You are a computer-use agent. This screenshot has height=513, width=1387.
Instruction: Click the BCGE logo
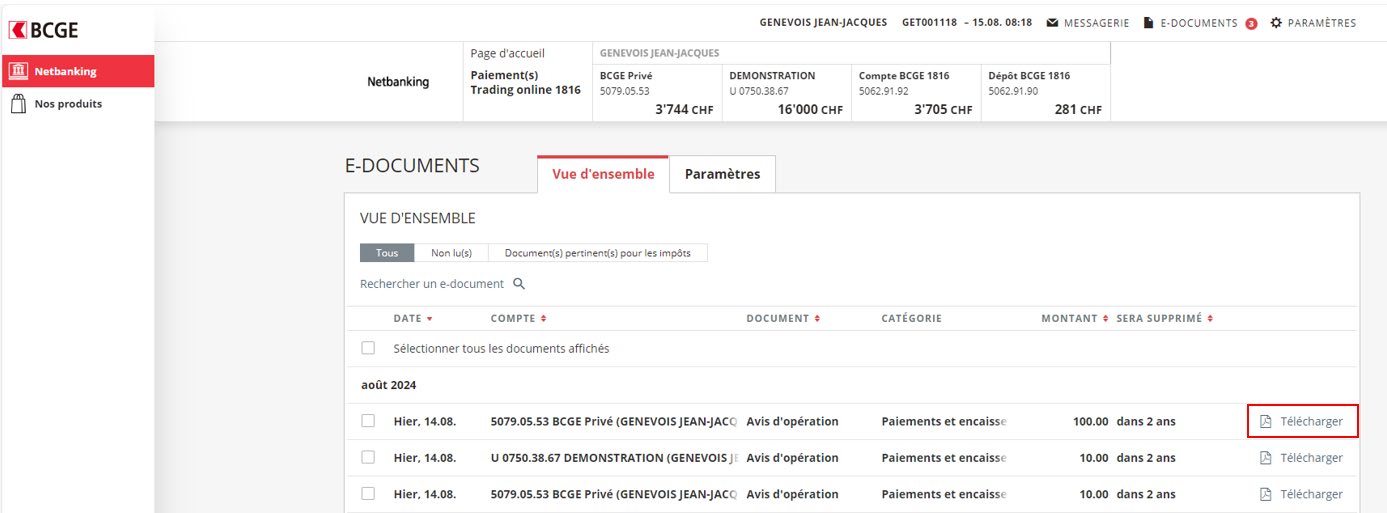tap(43, 30)
